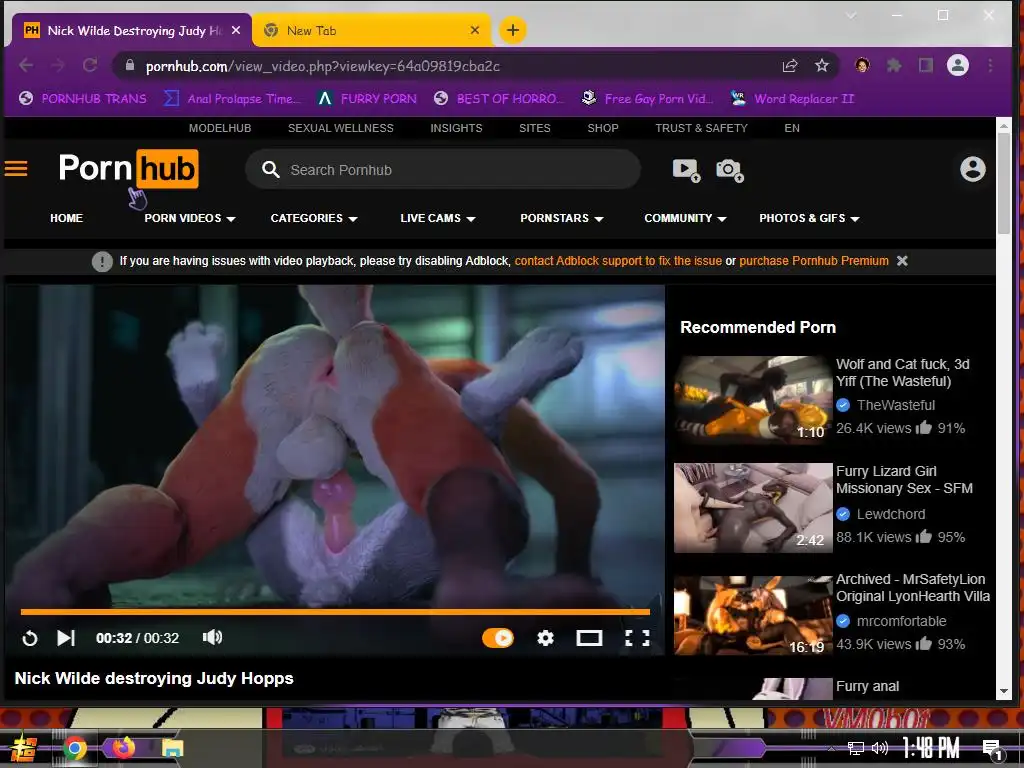Click the magnifier search icon
1024x768 pixels.
click(x=270, y=170)
